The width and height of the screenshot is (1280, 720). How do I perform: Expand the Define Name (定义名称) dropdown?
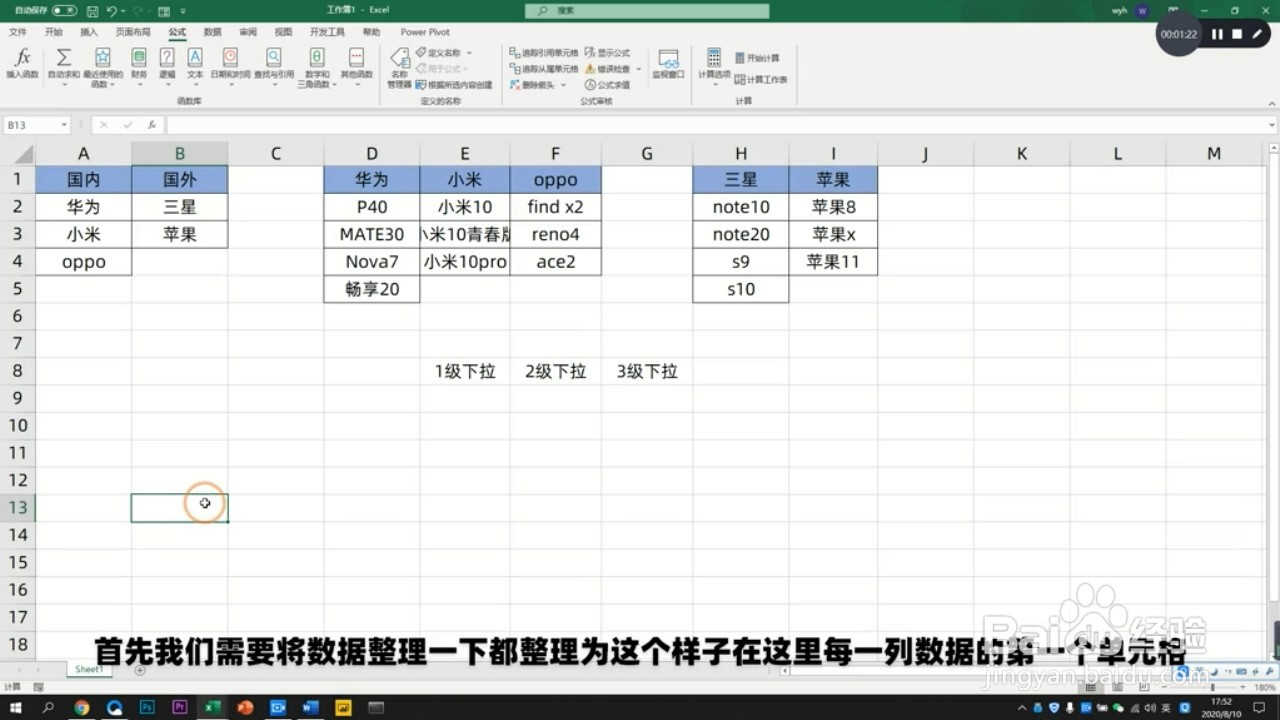coord(469,53)
